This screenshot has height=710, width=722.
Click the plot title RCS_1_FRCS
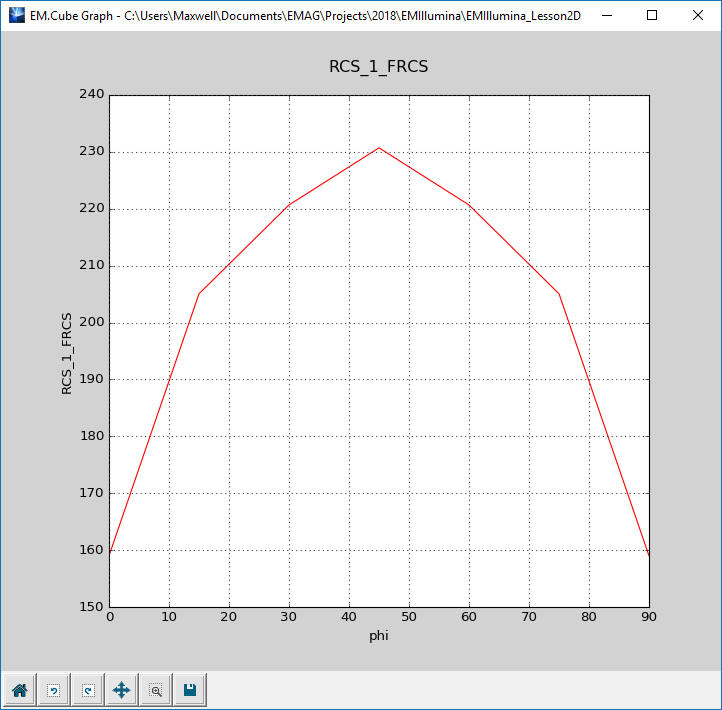pos(379,67)
